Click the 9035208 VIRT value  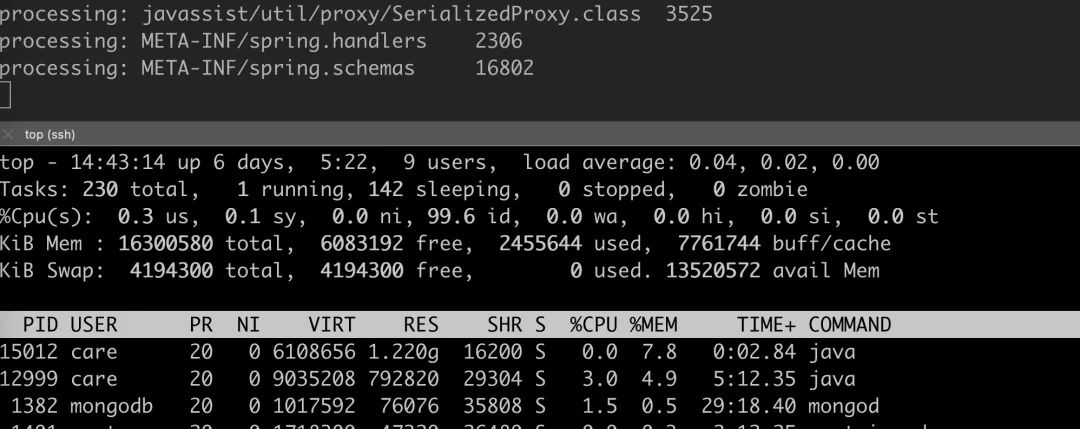pos(314,379)
